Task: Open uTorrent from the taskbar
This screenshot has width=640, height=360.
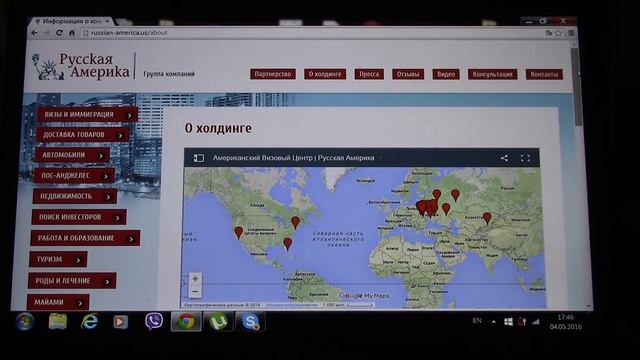Action: click(218, 322)
